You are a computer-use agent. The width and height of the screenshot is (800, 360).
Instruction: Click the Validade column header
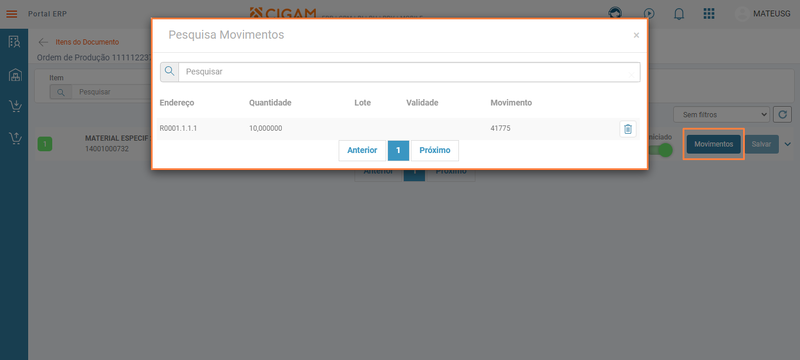tap(422, 102)
